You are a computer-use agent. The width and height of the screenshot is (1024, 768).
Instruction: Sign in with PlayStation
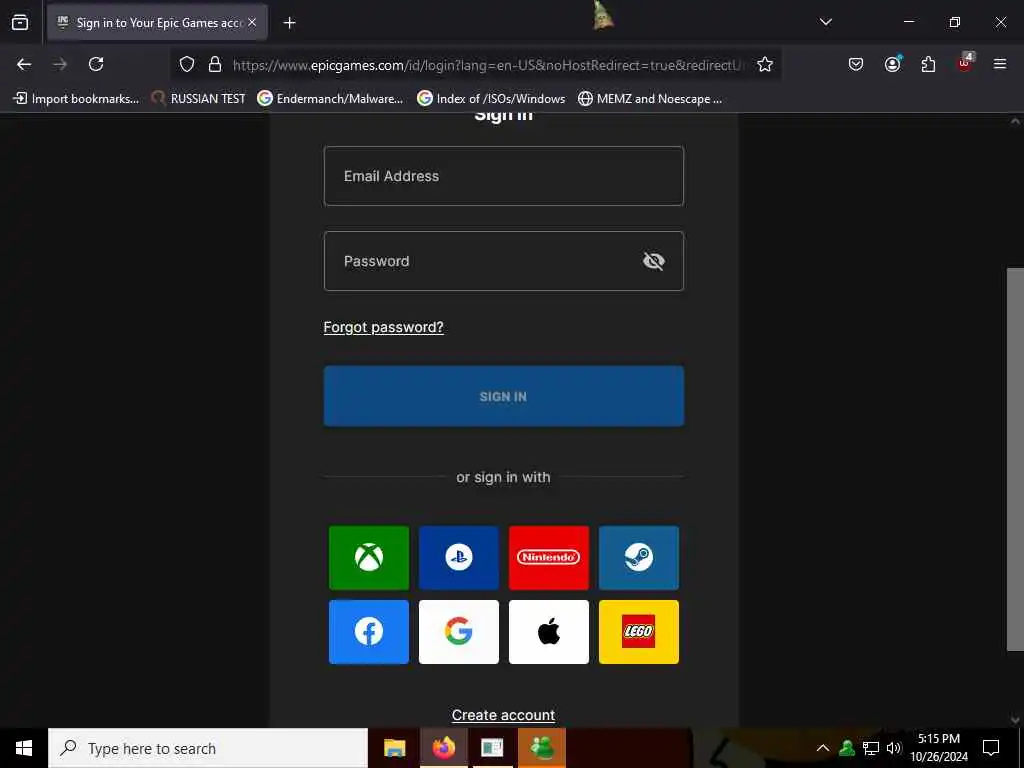tap(458, 558)
